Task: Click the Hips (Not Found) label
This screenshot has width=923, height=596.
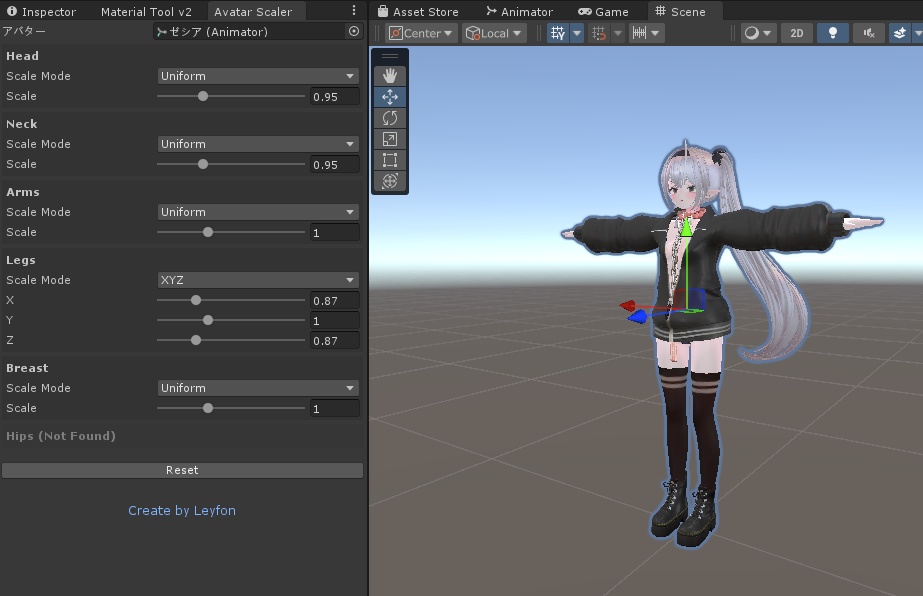Action: click(61, 436)
